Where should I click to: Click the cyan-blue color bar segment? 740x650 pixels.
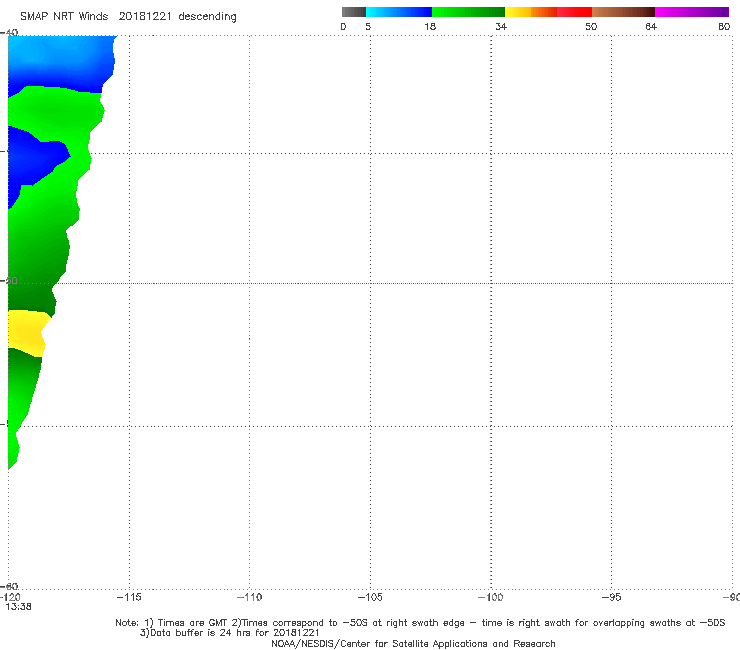(399, 12)
